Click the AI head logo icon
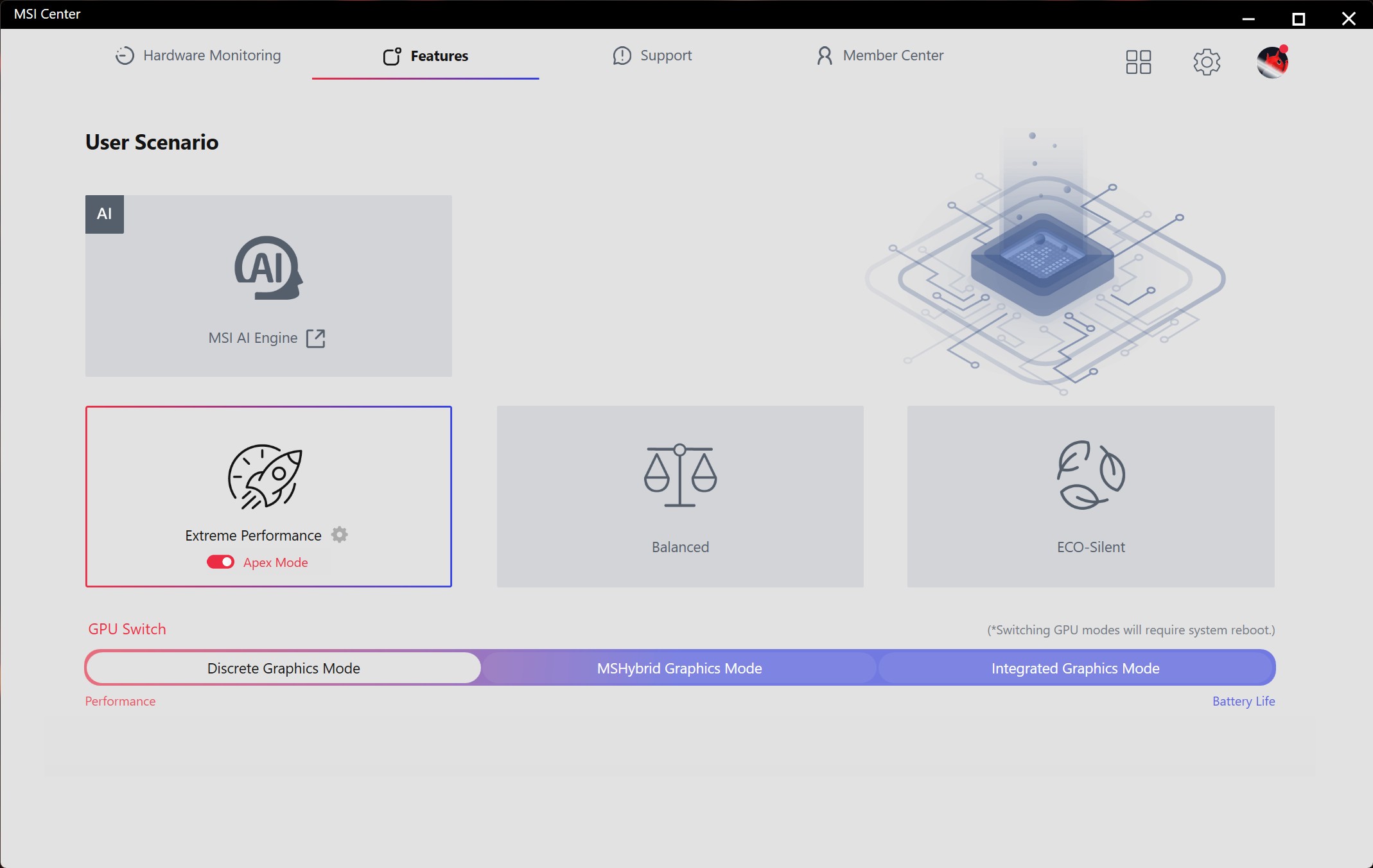The height and width of the screenshot is (868, 1373). (268, 268)
